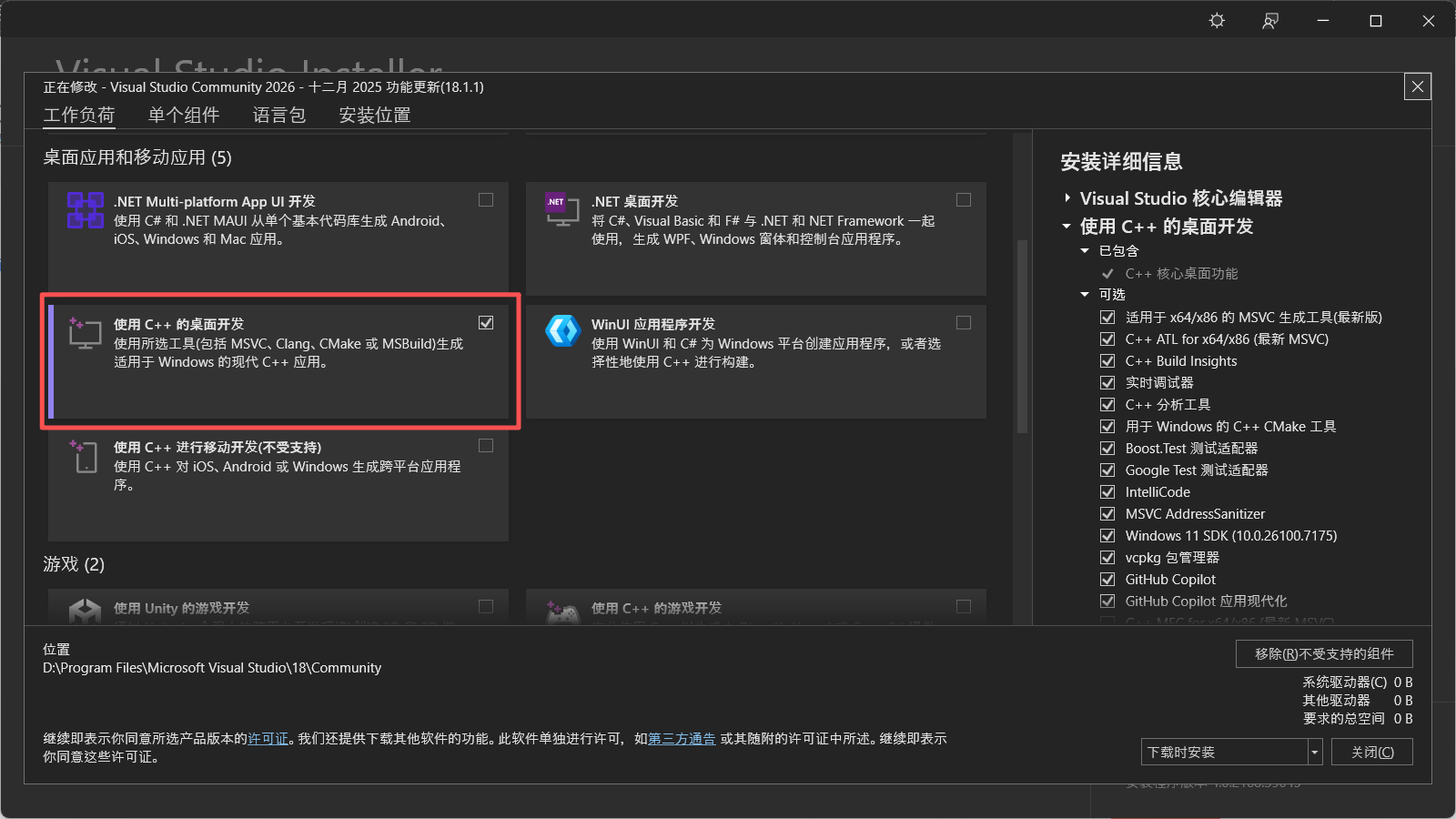This screenshot has width=1456, height=819.
Task: Click 移除(R)不受支持的组件 button
Action: click(x=1324, y=653)
